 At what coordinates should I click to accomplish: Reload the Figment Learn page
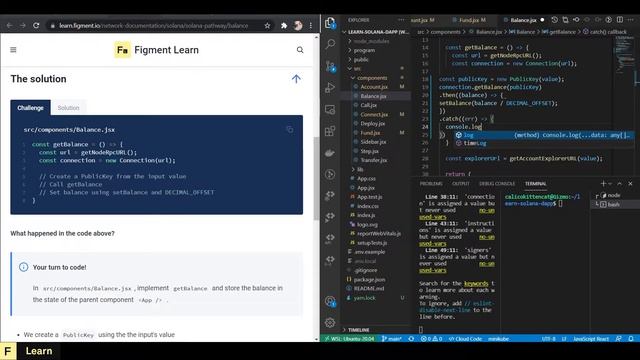(36, 25)
